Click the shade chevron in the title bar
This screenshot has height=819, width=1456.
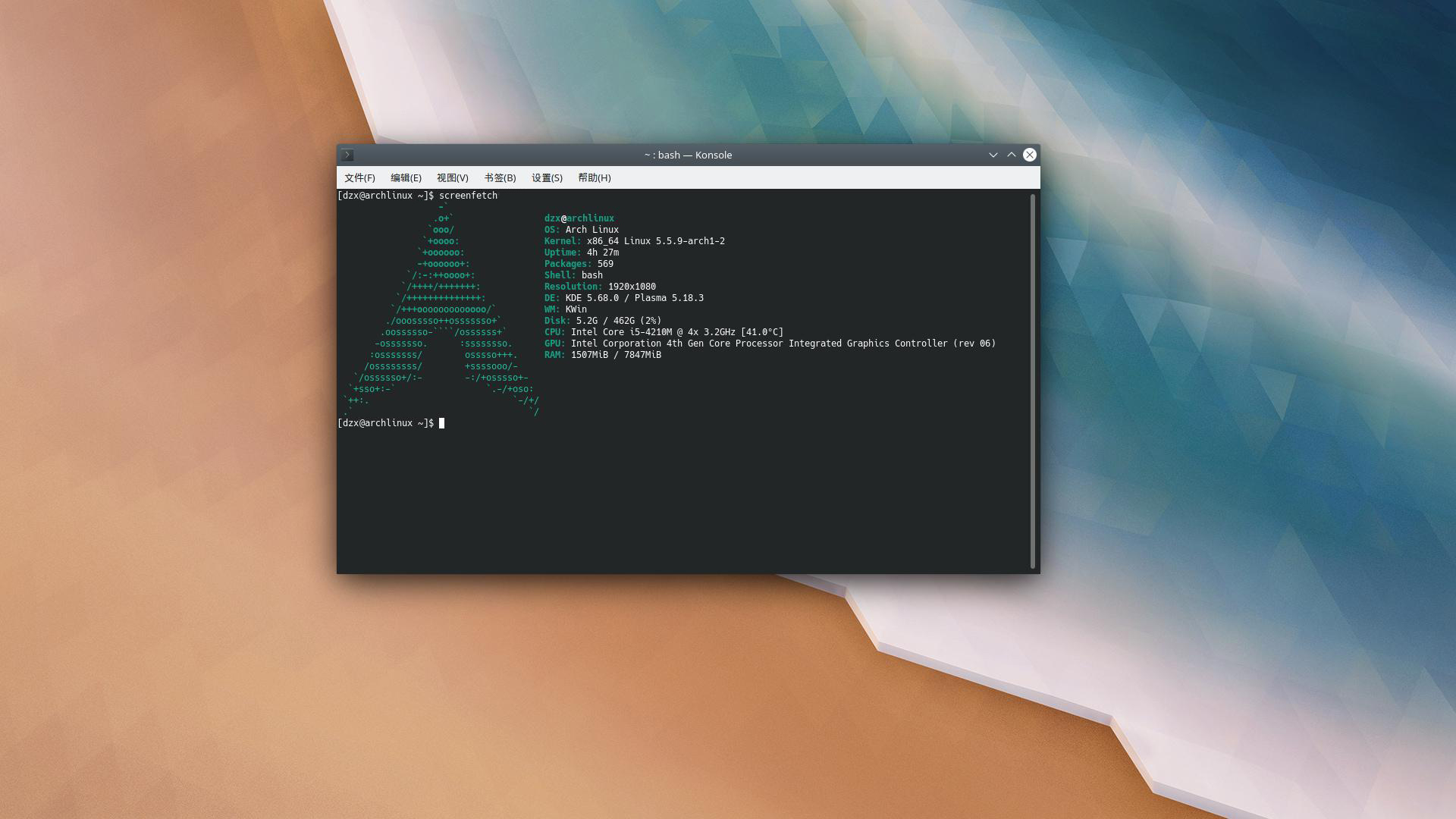(x=993, y=155)
